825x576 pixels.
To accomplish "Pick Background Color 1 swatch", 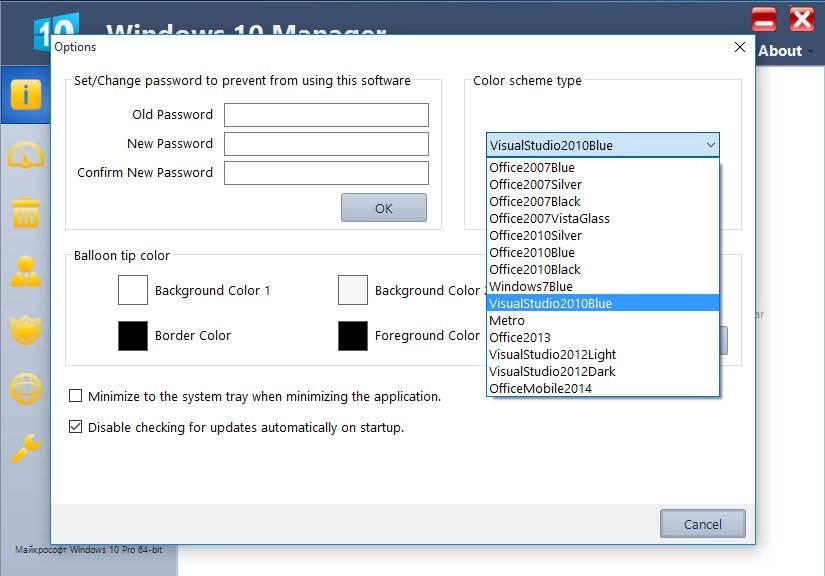I will pyautogui.click(x=133, y=290).
